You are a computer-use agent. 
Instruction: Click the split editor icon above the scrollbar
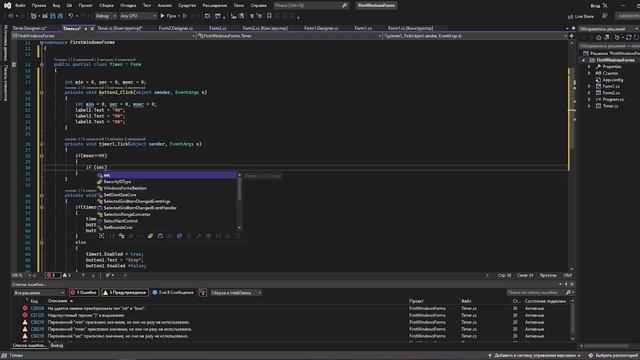click(x=571, y=36)
